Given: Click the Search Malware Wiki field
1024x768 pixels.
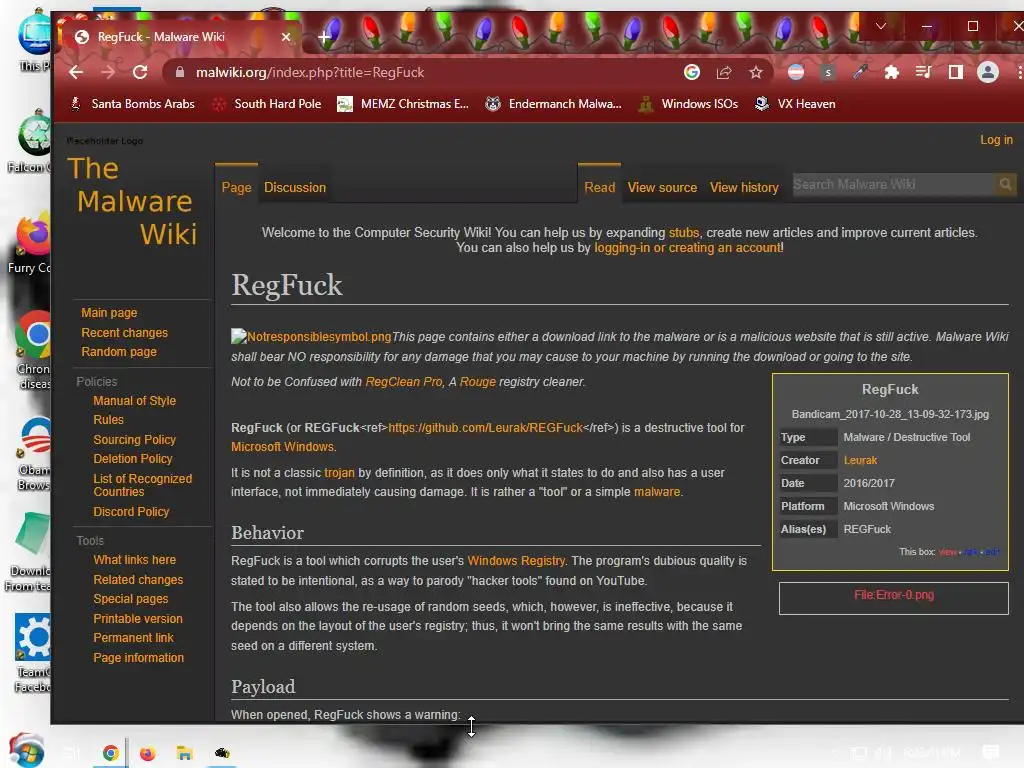Looking at the screenshot, I should tap(893, 185).
